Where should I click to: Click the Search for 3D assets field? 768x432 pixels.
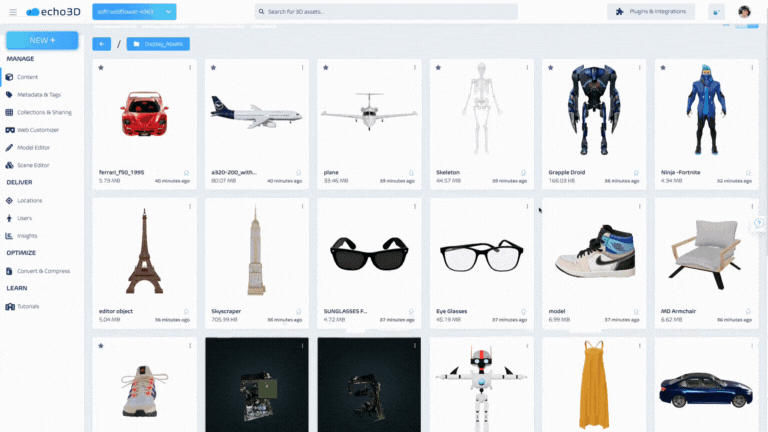[x=386, y=12]
